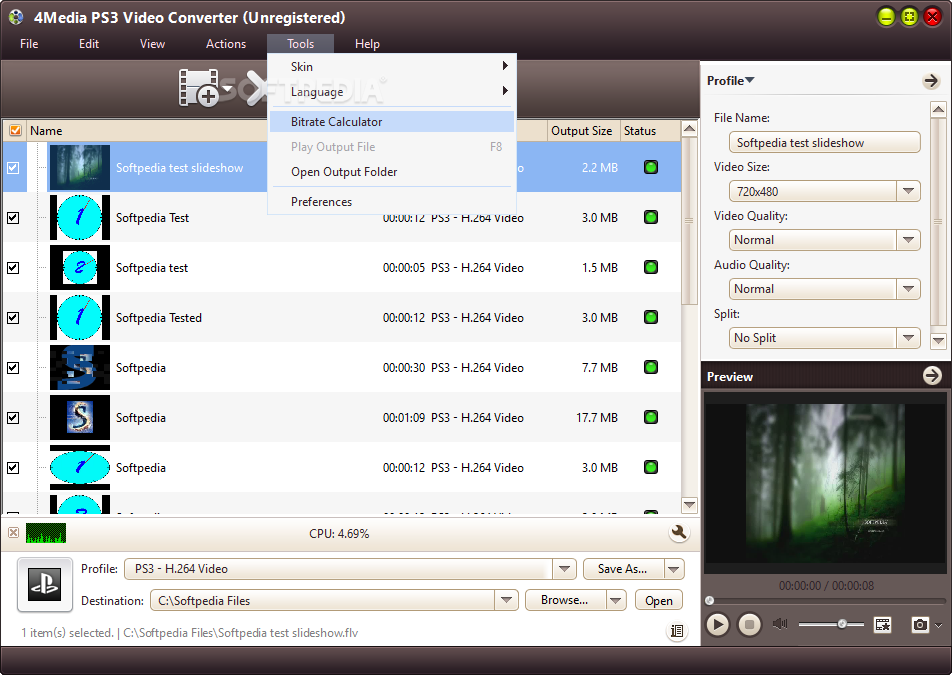The height and width of the screenshot is (675, 952).
Task: Open the Skin submenu
Action: coord(392,67)
